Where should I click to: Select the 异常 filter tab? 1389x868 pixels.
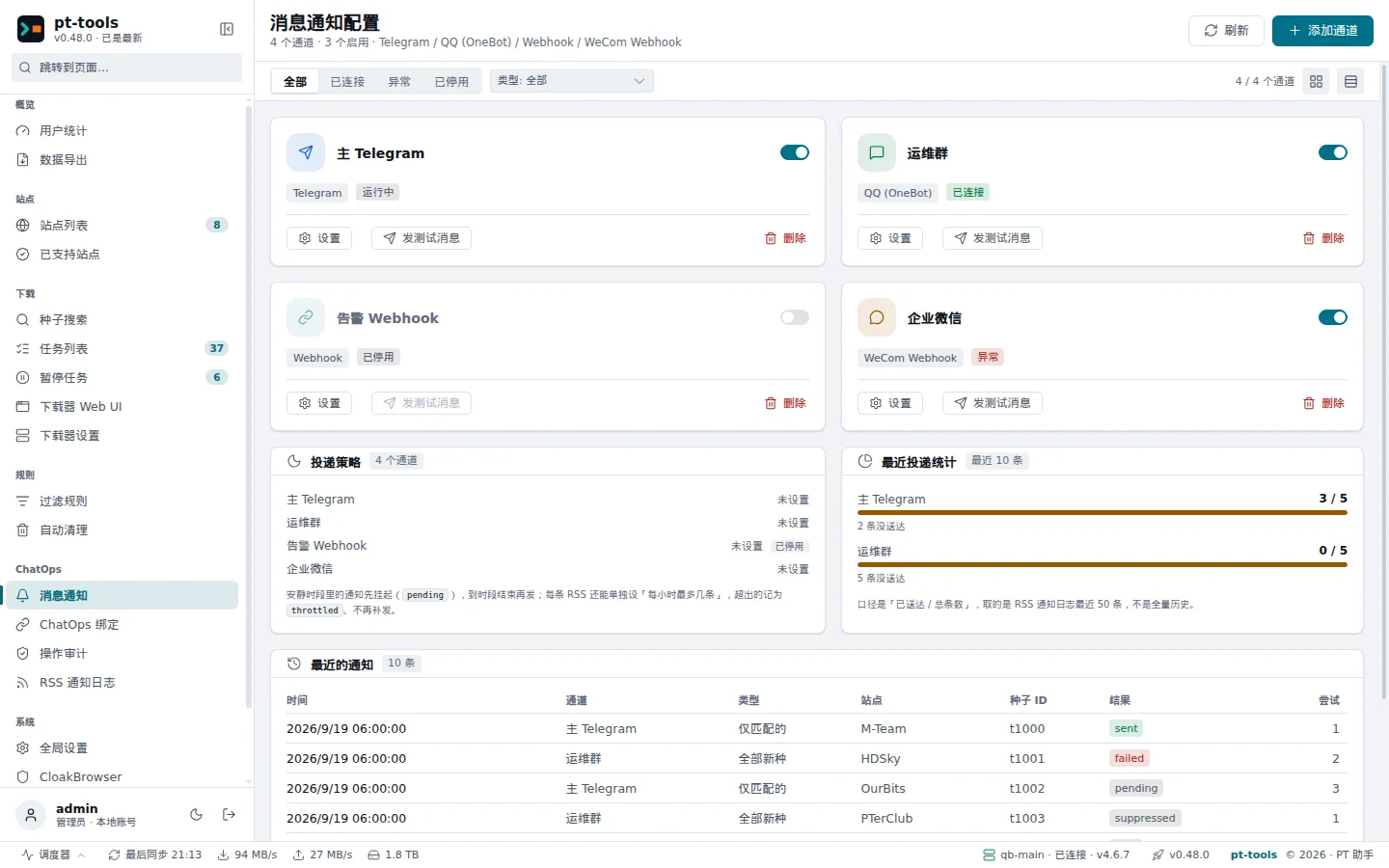point(399,82)
